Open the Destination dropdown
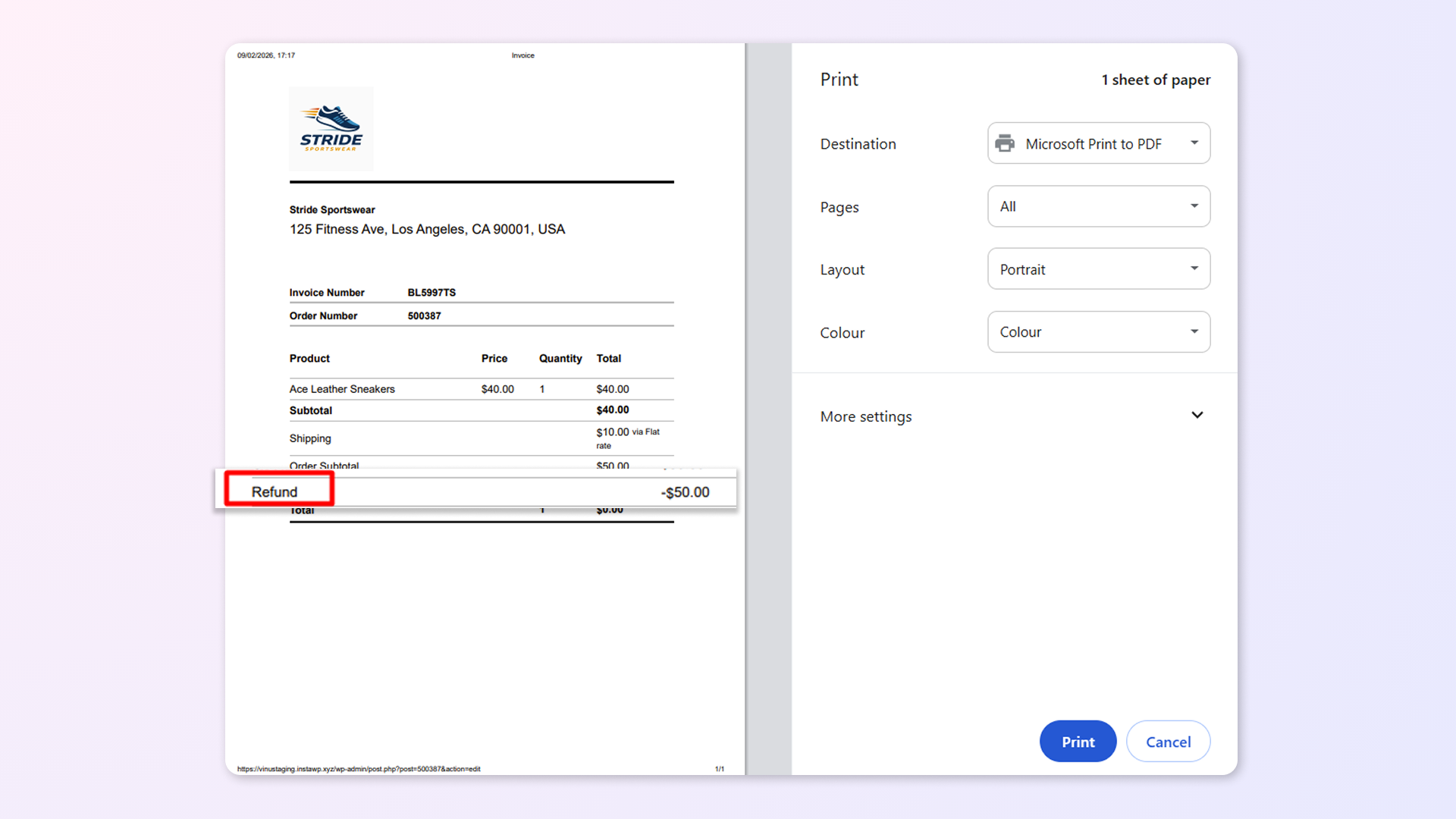The width and height of the screenshot is (1456, 819). point(1098,143)
